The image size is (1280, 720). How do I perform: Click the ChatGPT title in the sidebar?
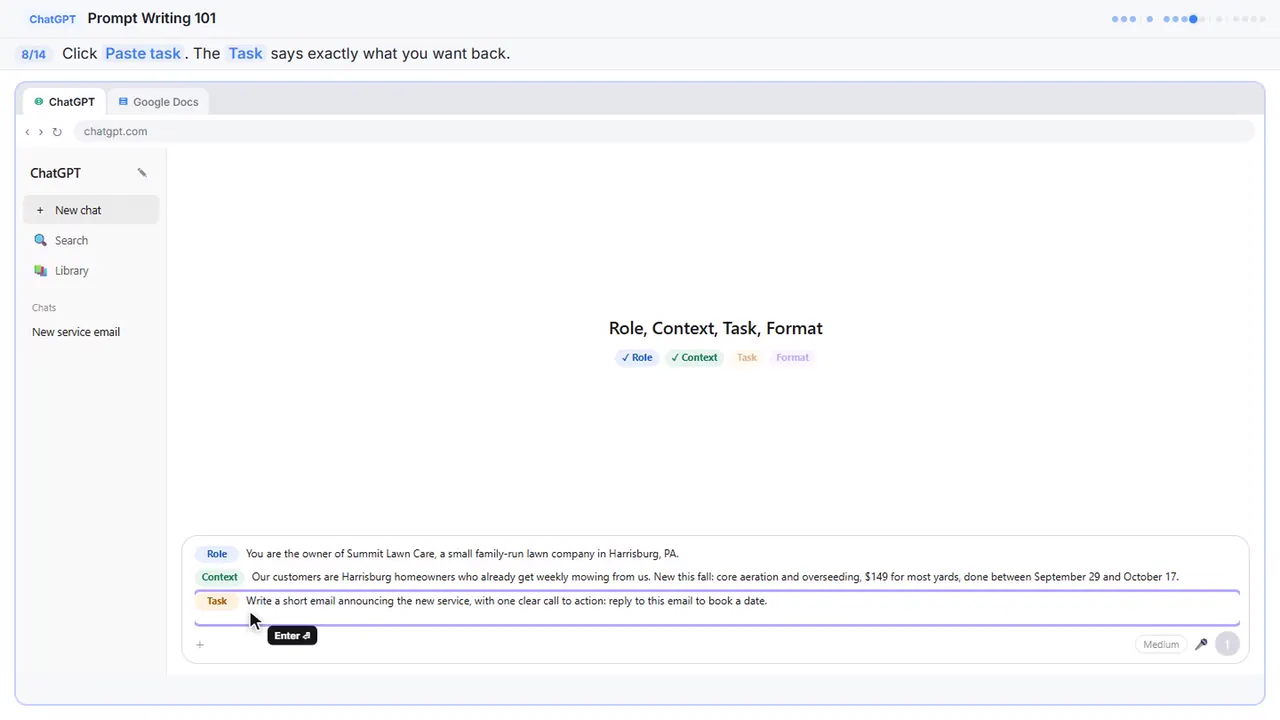(55, 173)
